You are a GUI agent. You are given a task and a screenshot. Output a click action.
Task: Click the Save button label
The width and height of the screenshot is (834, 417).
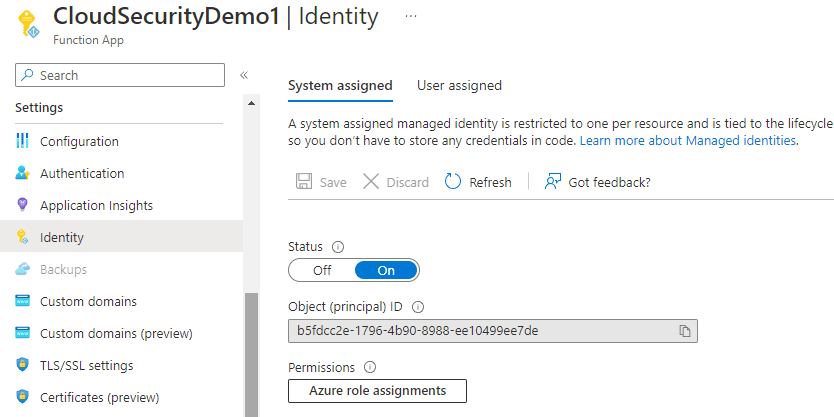point(333,182)
